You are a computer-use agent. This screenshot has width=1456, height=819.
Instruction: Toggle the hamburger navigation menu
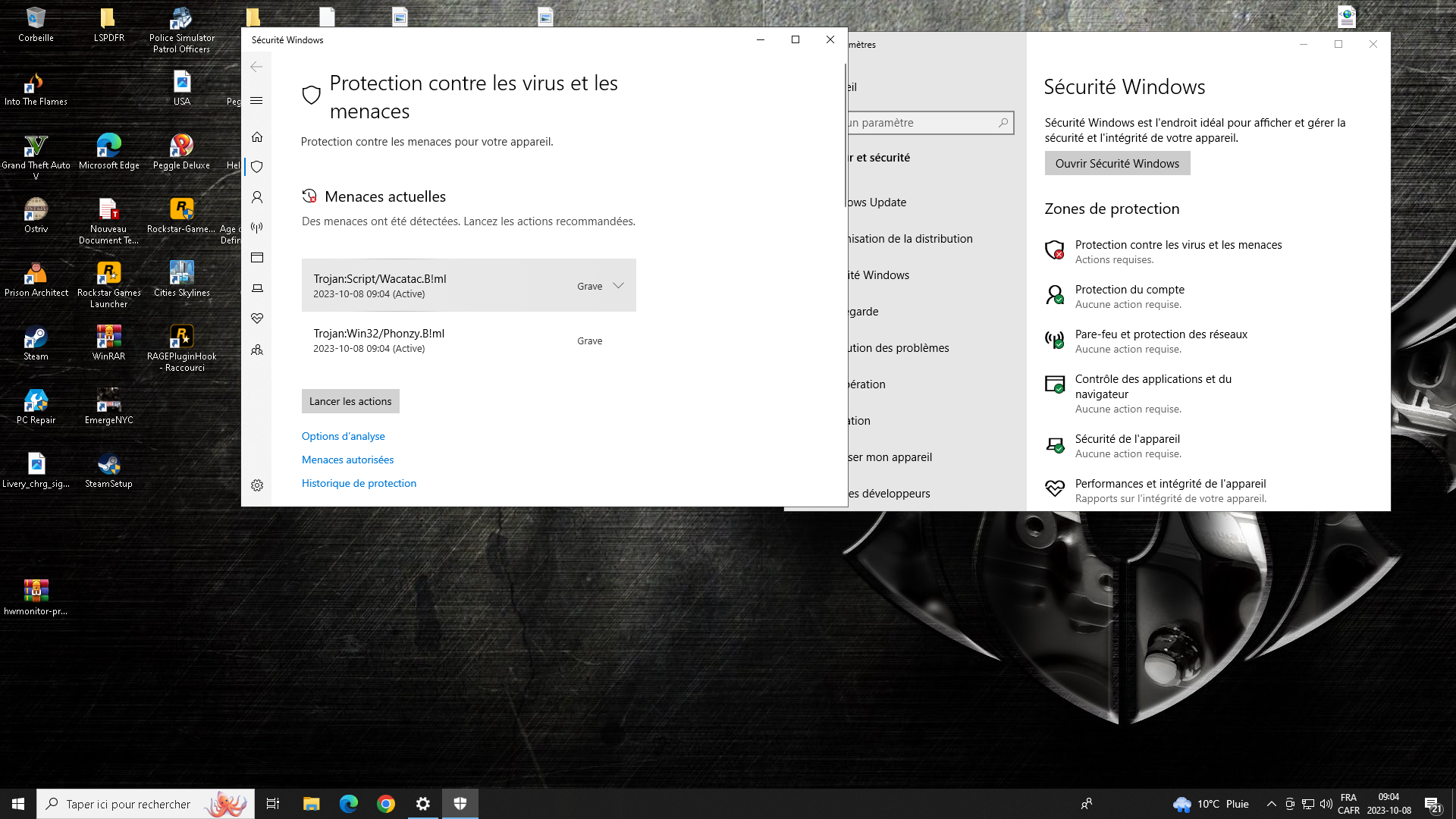pyautogui.click(x=256, y=101)
